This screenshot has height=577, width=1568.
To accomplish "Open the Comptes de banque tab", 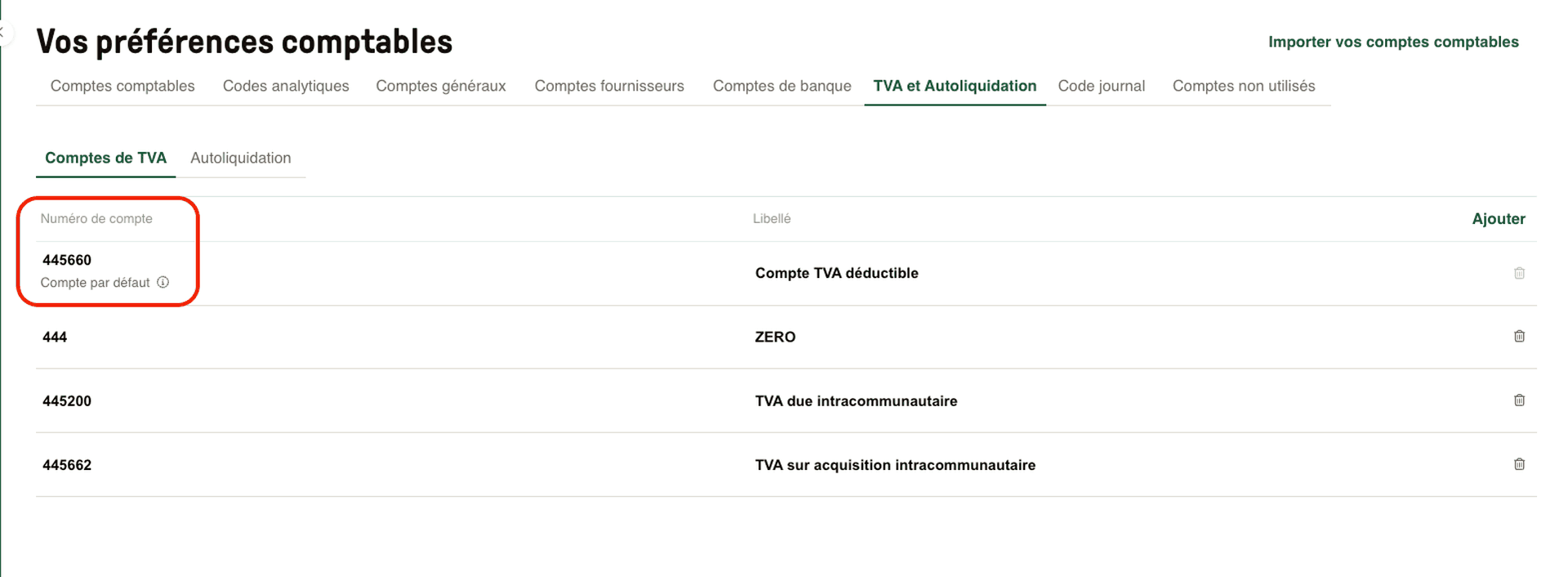I will [x=781, y=86].
